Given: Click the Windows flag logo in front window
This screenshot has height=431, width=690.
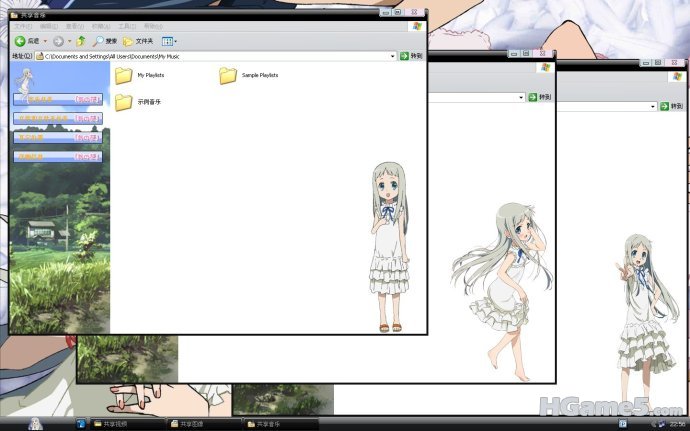Looking at the screenshot, I should coord(416,26).
